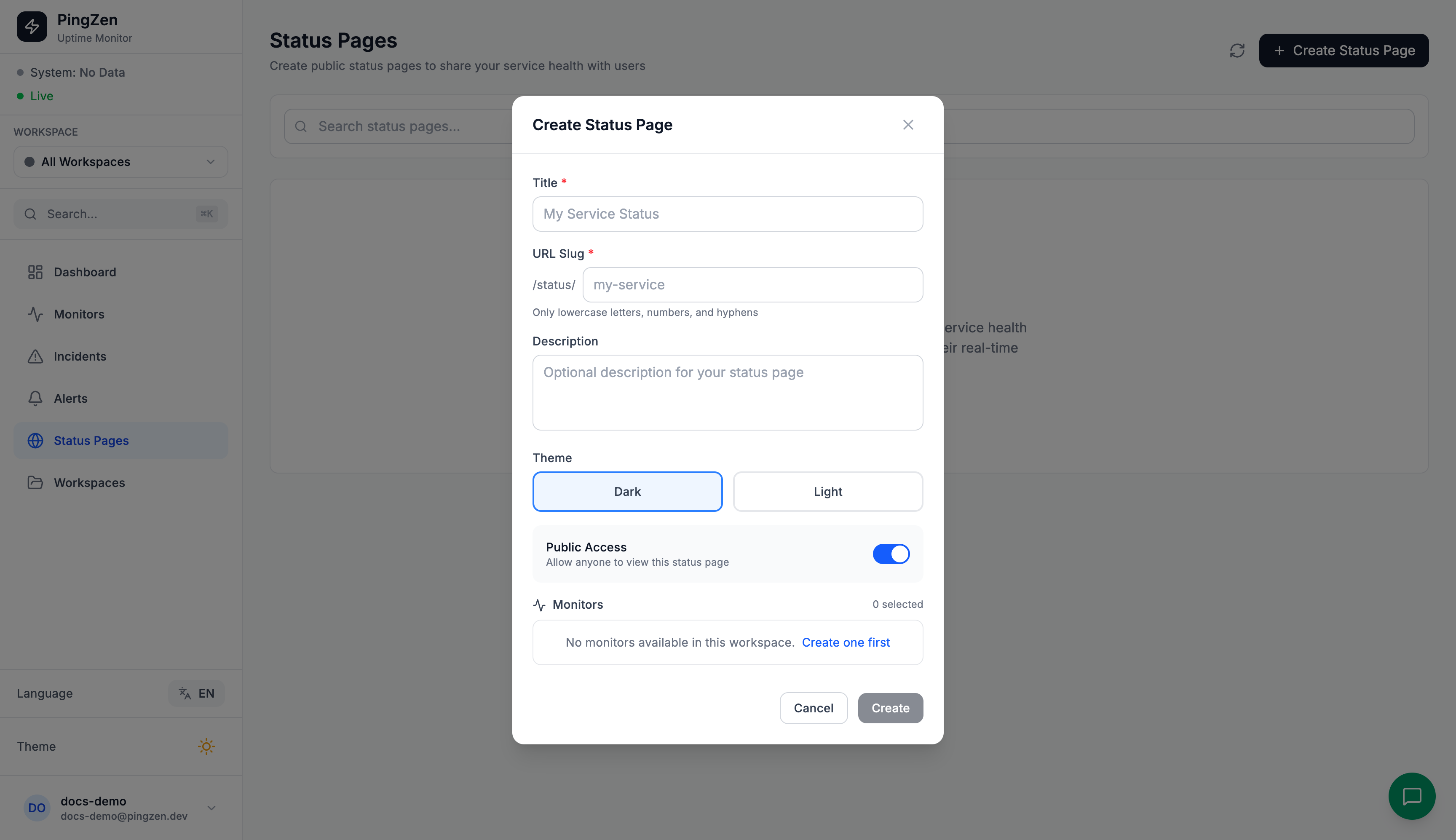Click the magnifier icon in status pages search
Viewport: 1456px width, 840px height.
[x=300, y=126]
